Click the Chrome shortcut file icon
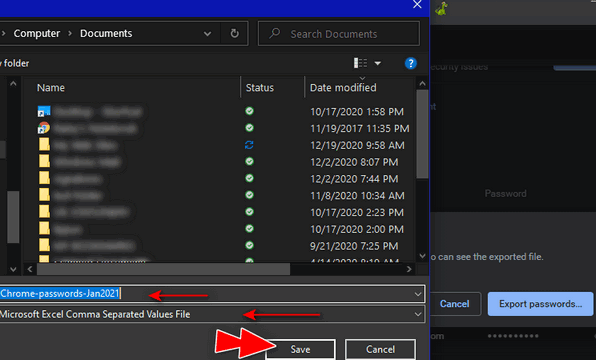This screenshot has width=596, height=360. [x=44, y=128]
